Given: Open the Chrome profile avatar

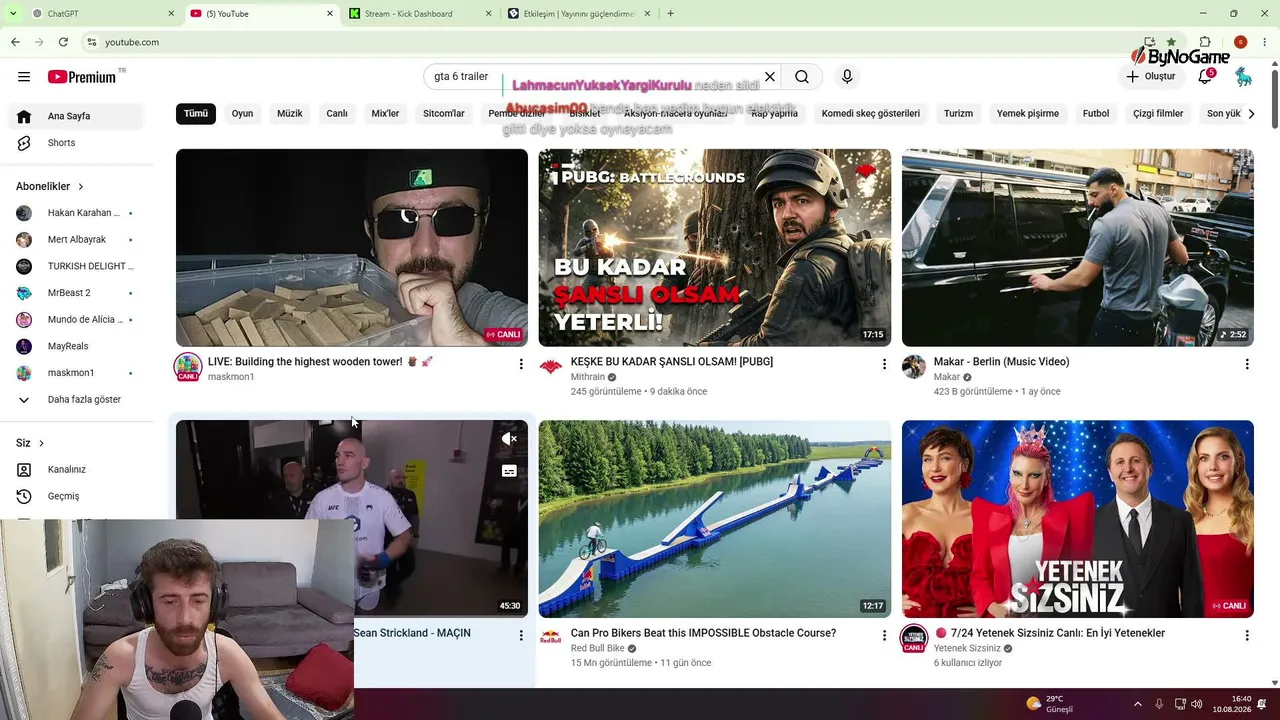Looking at the screenshot, I should pos(1240,42).
